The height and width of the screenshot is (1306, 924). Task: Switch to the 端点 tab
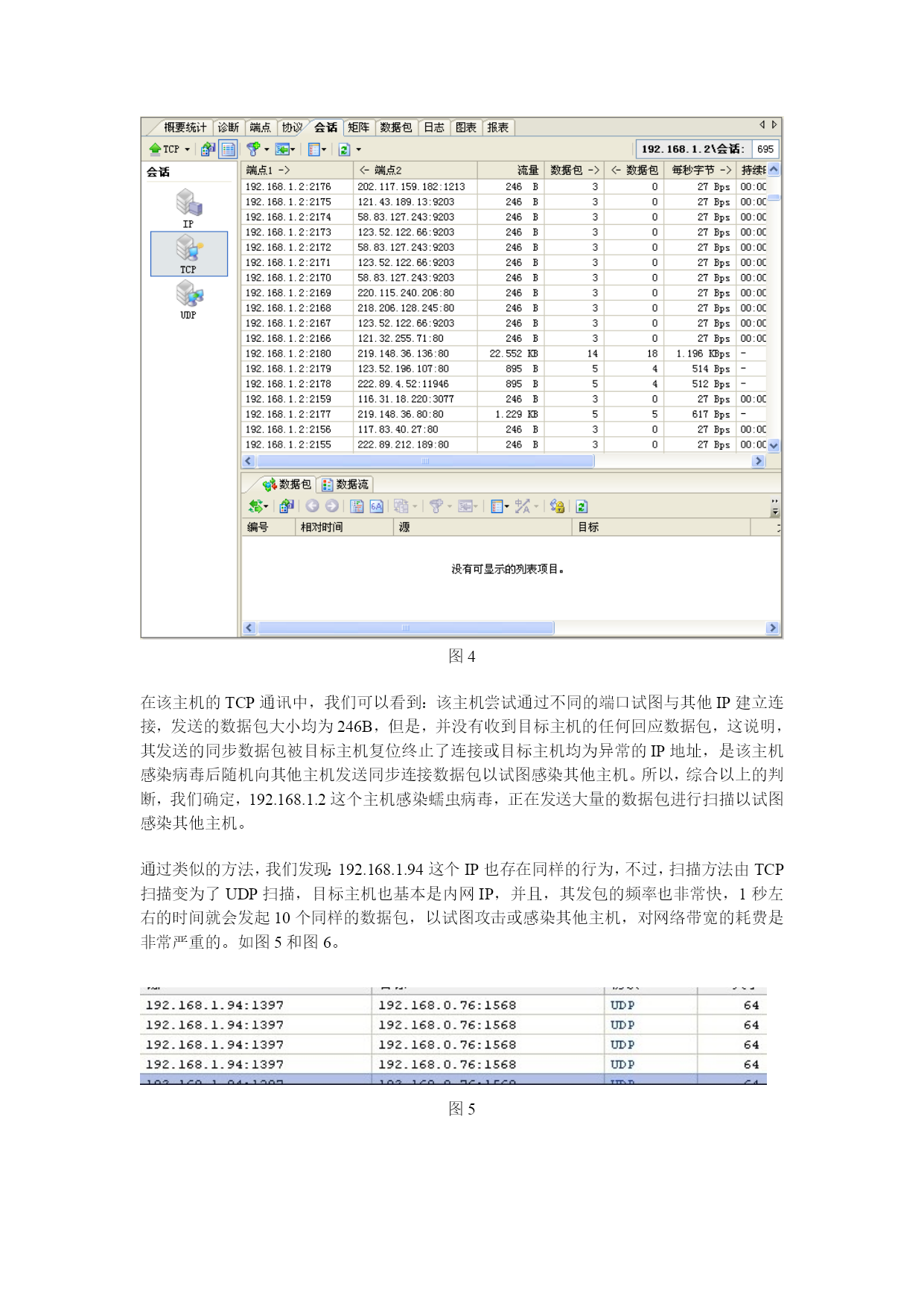click(x=260, y=127)
